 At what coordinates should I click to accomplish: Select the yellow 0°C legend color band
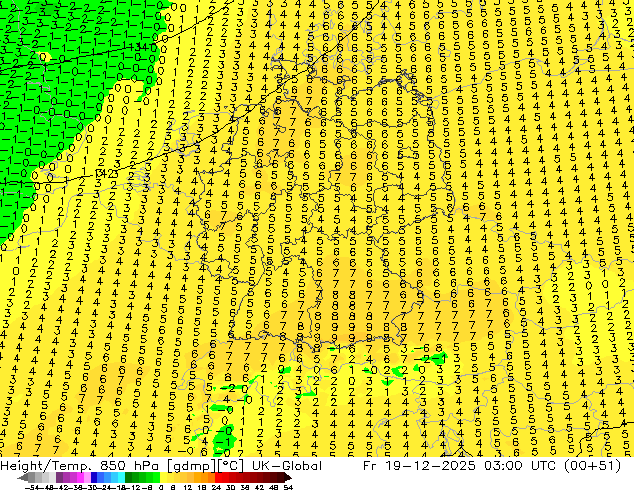pos(163,478)
